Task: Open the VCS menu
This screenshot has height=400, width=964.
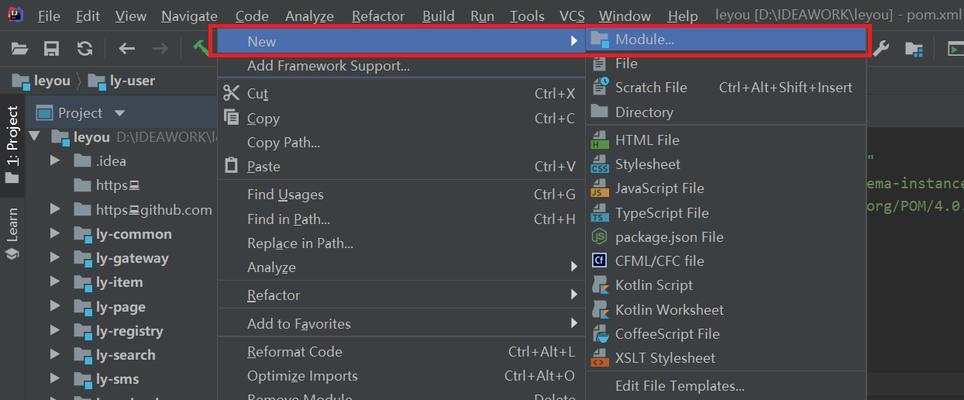Action: 572,16
